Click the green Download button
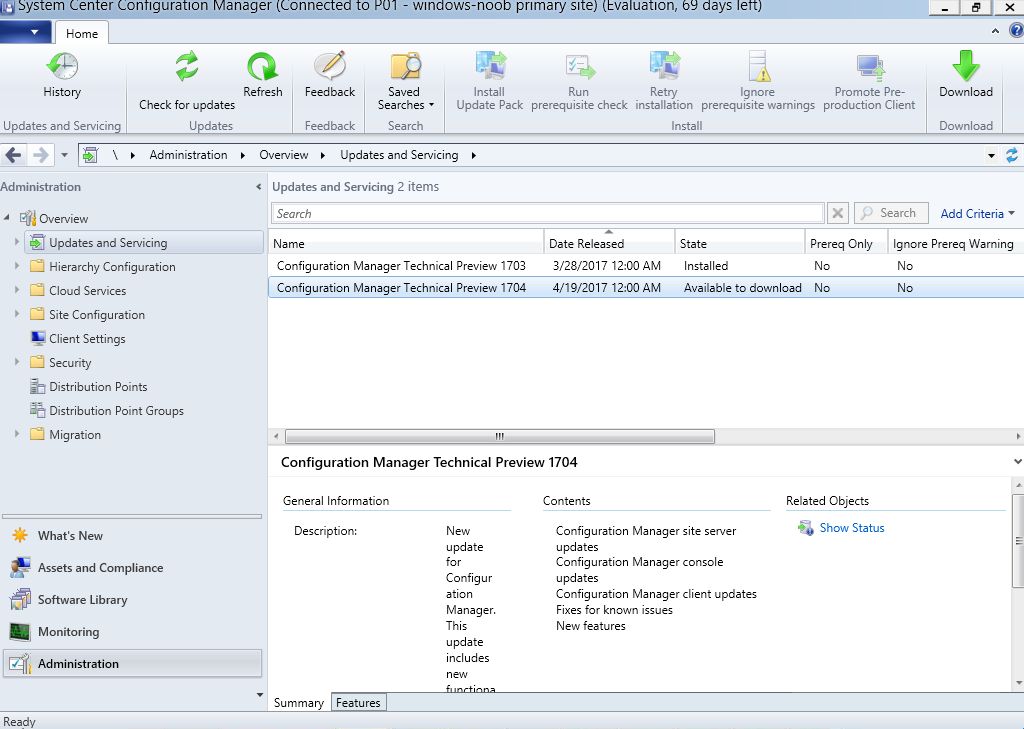 pos(966,75)
